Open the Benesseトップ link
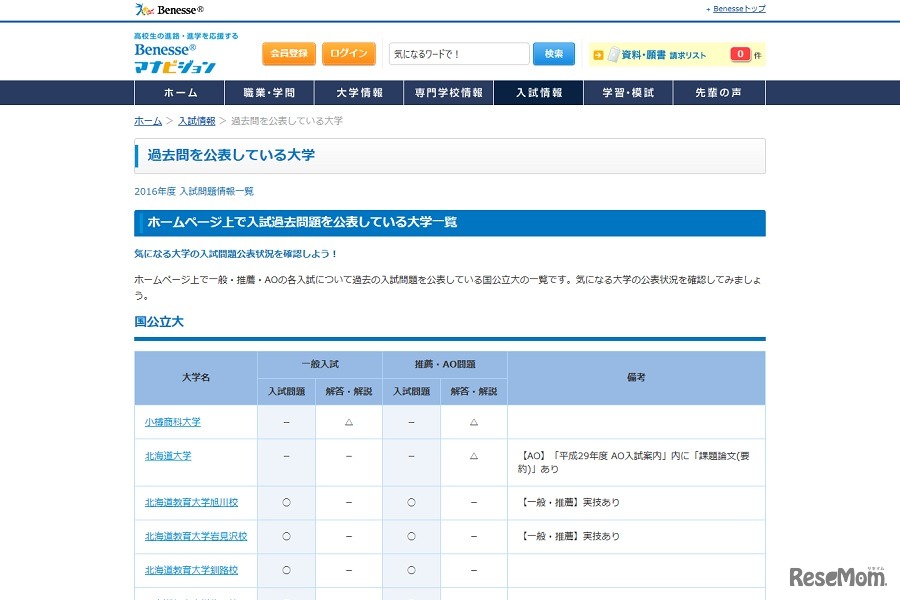This screenshot has width=900, height=600. click(x=739, y=9)
